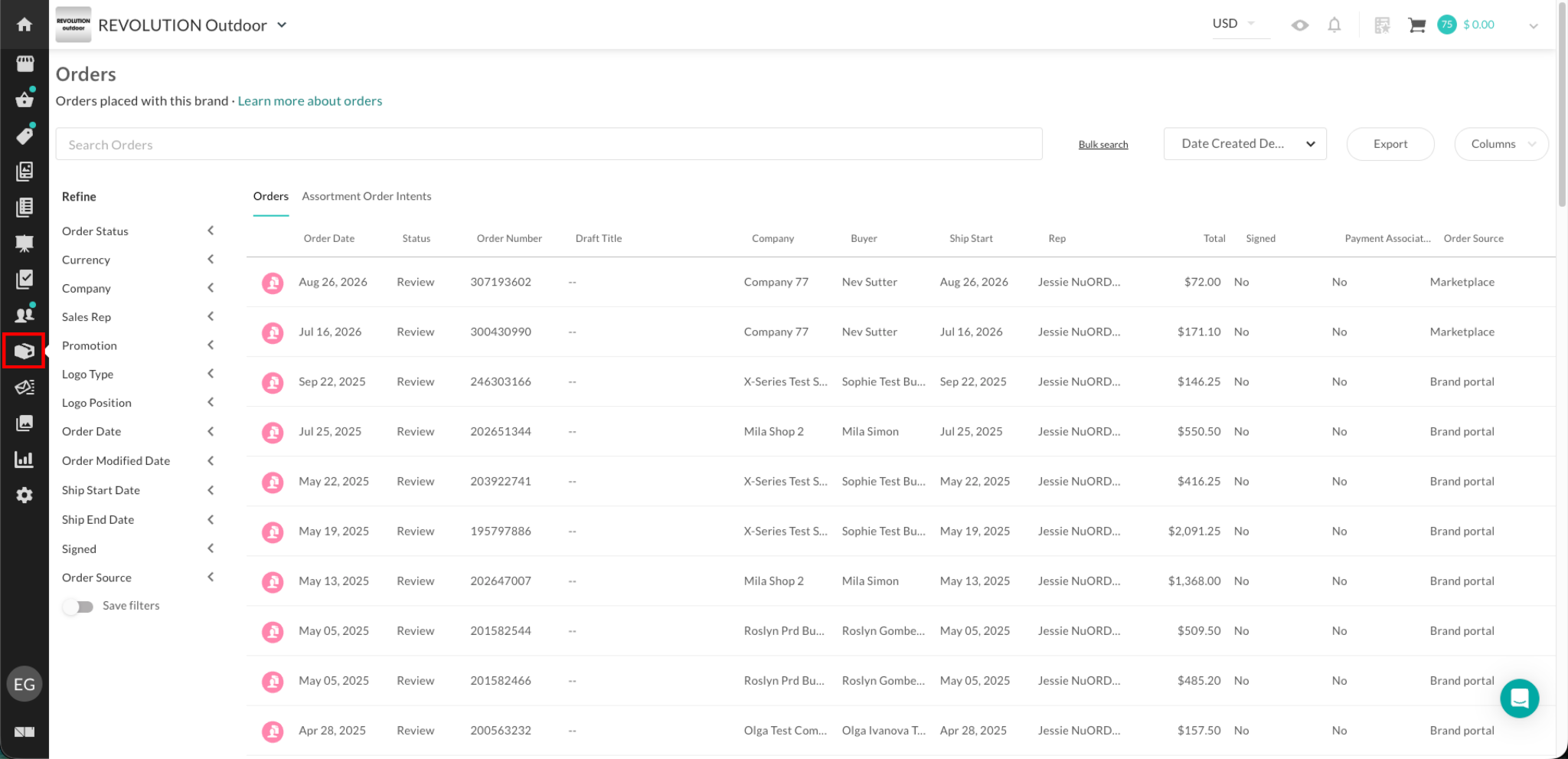Toggle the eye visibility icon in header

1299,25
